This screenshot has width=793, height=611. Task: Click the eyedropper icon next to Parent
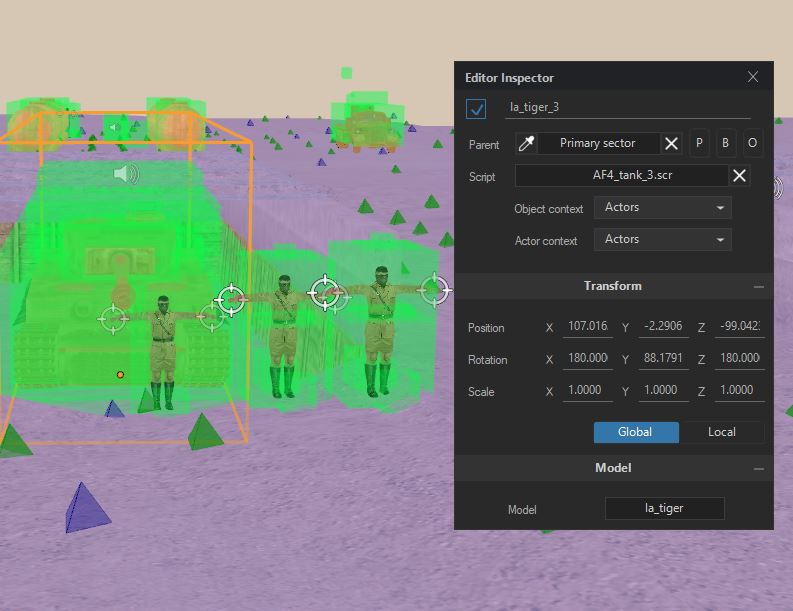point(526,144)
